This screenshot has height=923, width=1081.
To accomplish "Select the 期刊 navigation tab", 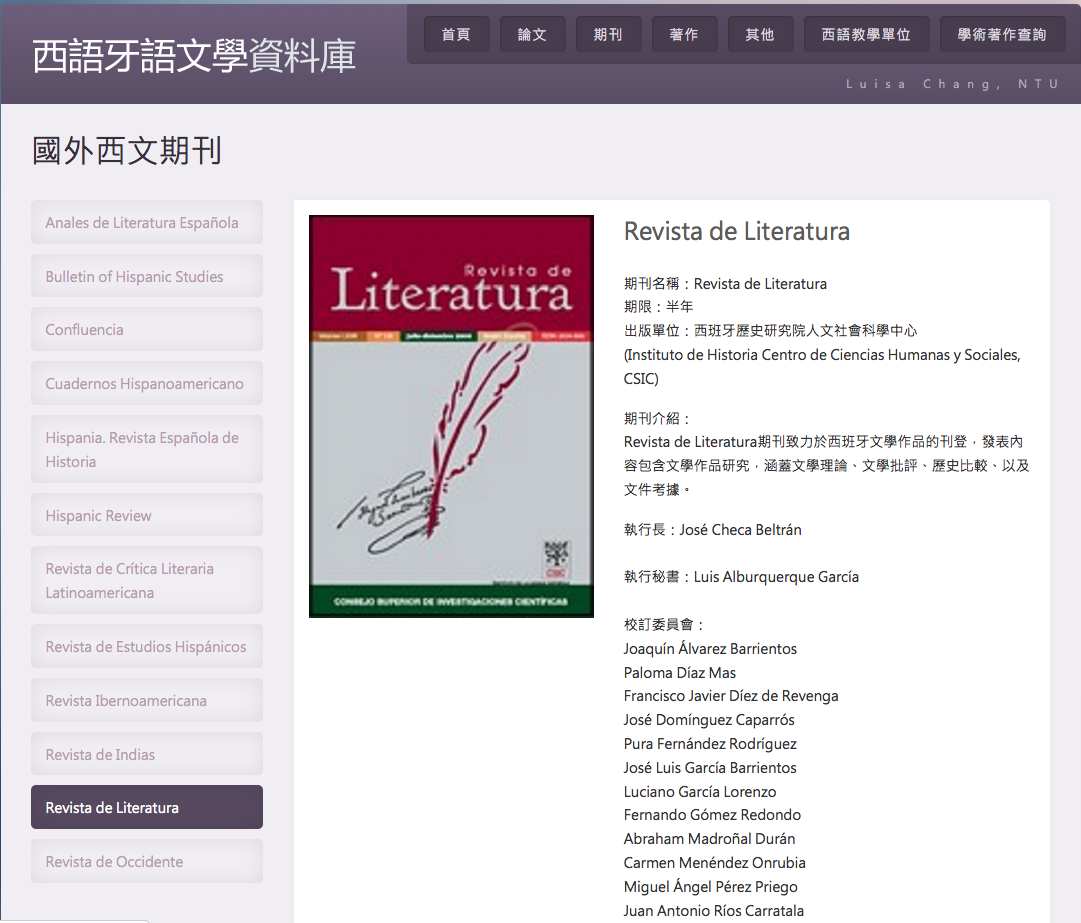I will click(x=608, y=34).
